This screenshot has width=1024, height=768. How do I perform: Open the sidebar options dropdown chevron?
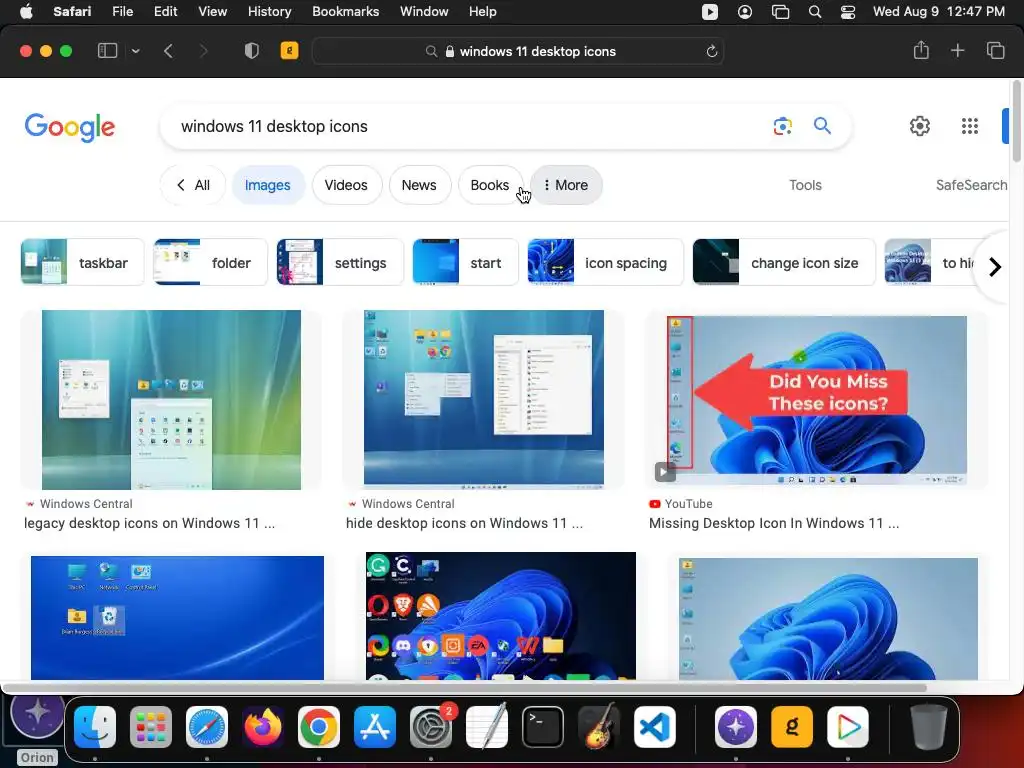point(135,51)
